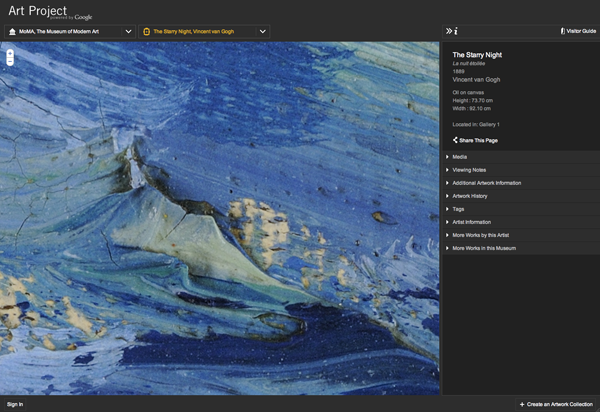Expand the Viewing Notes section
600x412 pixels.
click(521, 170)
